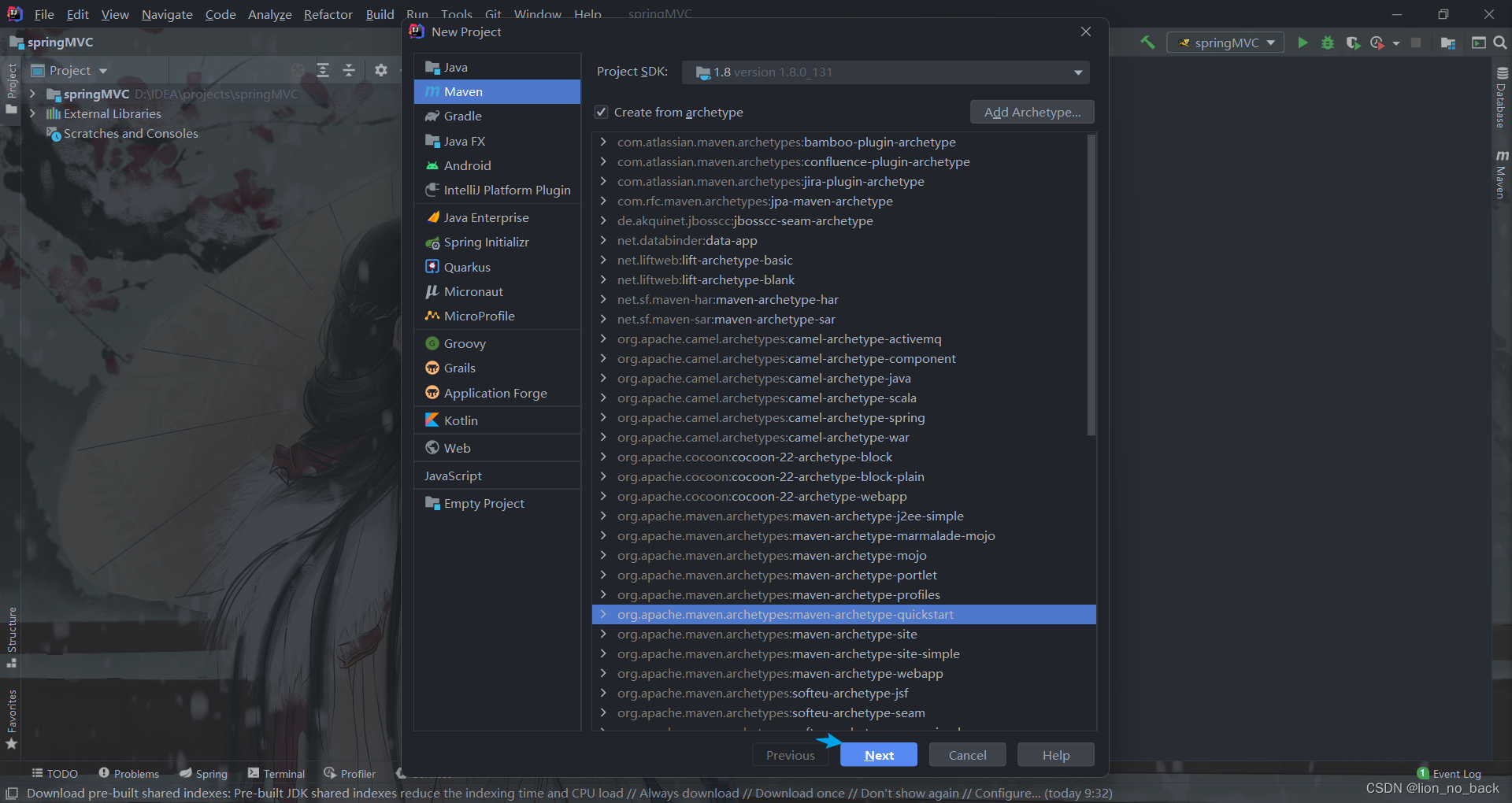Image resolution: width=1512 pixels, height=803 pixels.
Task: Choose Quarkus project type
Action: click(497, 267)
